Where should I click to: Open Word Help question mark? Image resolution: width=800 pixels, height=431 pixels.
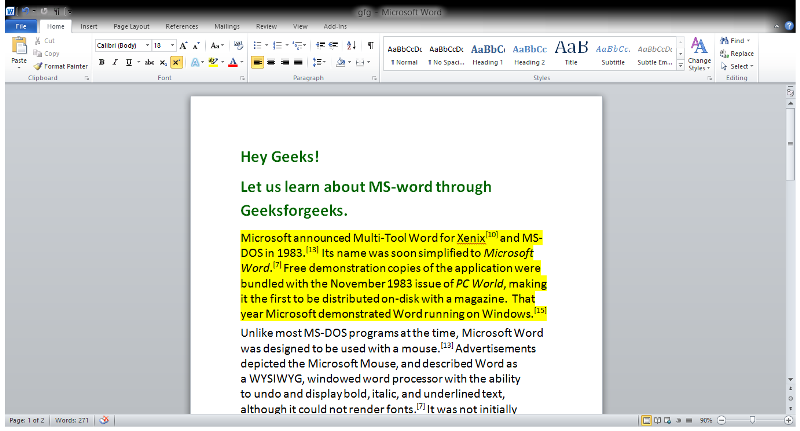tap(789, 26)
